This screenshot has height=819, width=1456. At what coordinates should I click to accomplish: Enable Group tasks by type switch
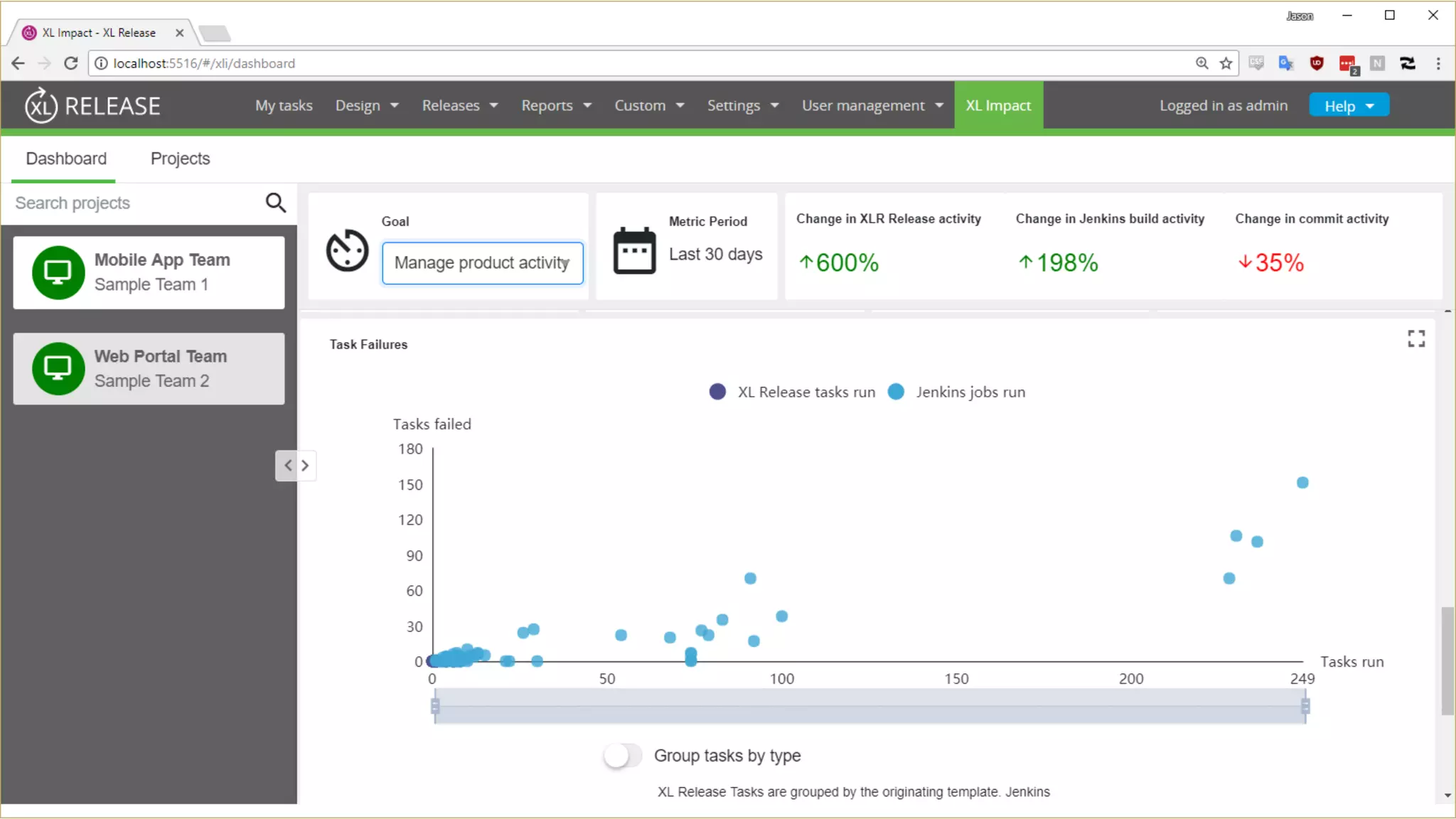tap(622, 755)
